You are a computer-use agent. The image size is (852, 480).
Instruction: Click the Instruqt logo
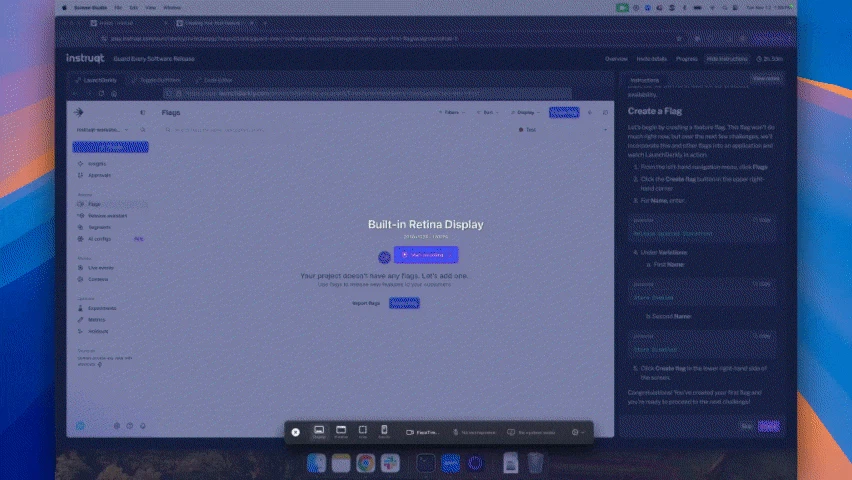coord(85,58)
